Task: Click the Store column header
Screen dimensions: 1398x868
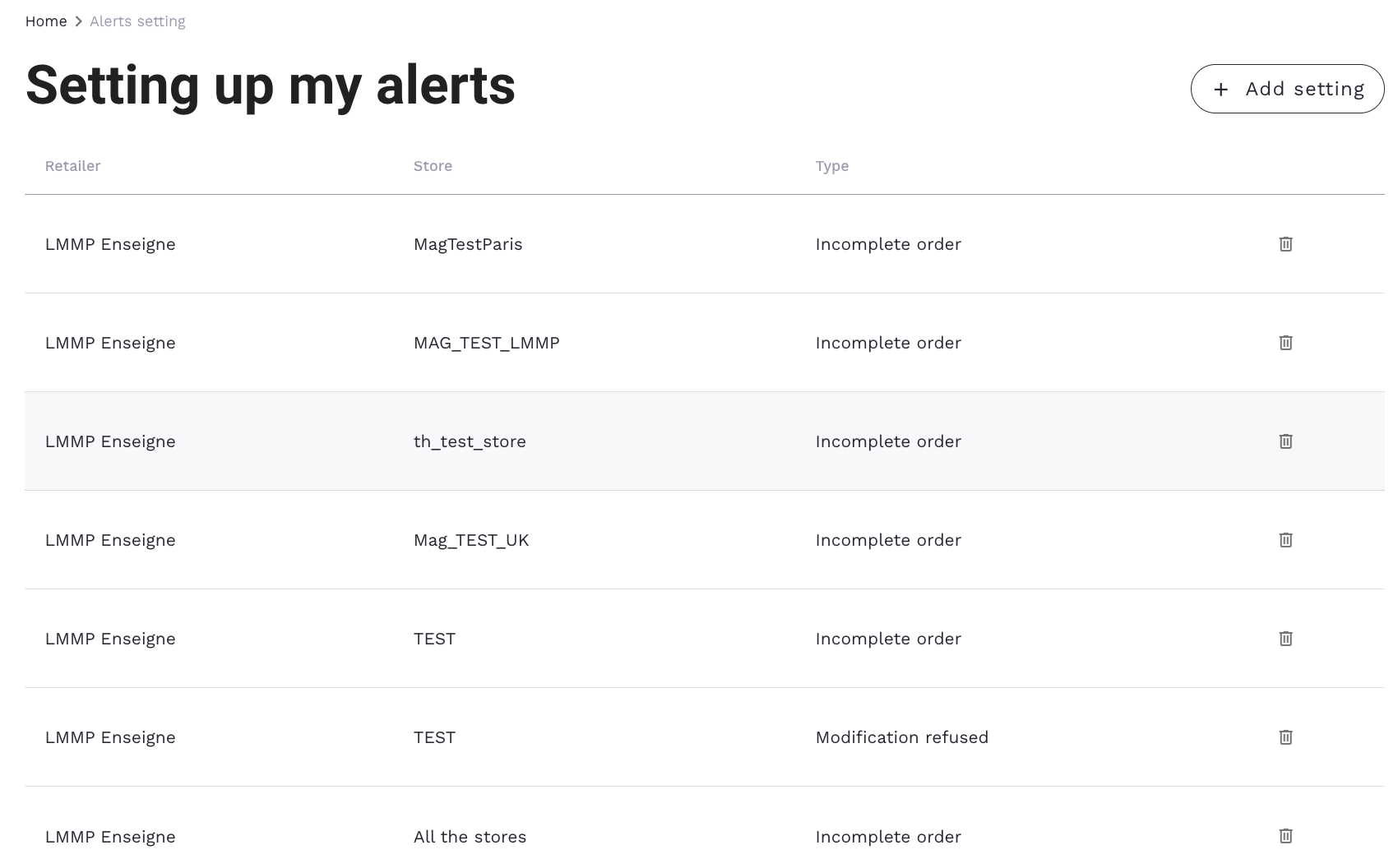Action: tap(433, 166)
